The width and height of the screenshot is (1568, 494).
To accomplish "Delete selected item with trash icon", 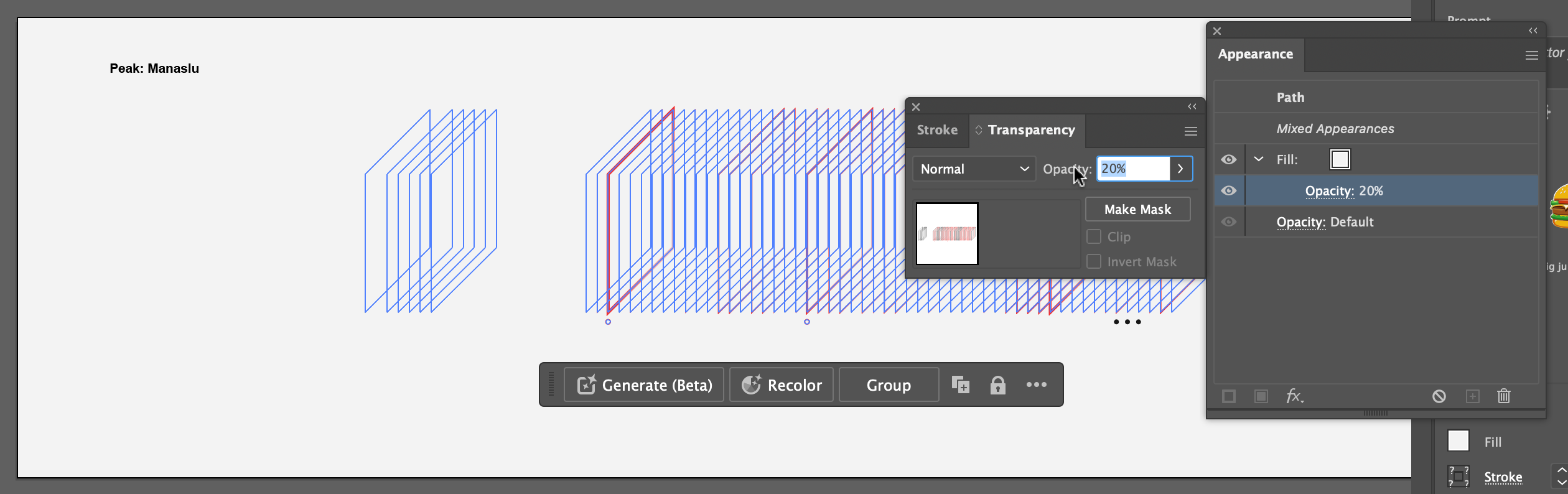I will point(1504,396).
